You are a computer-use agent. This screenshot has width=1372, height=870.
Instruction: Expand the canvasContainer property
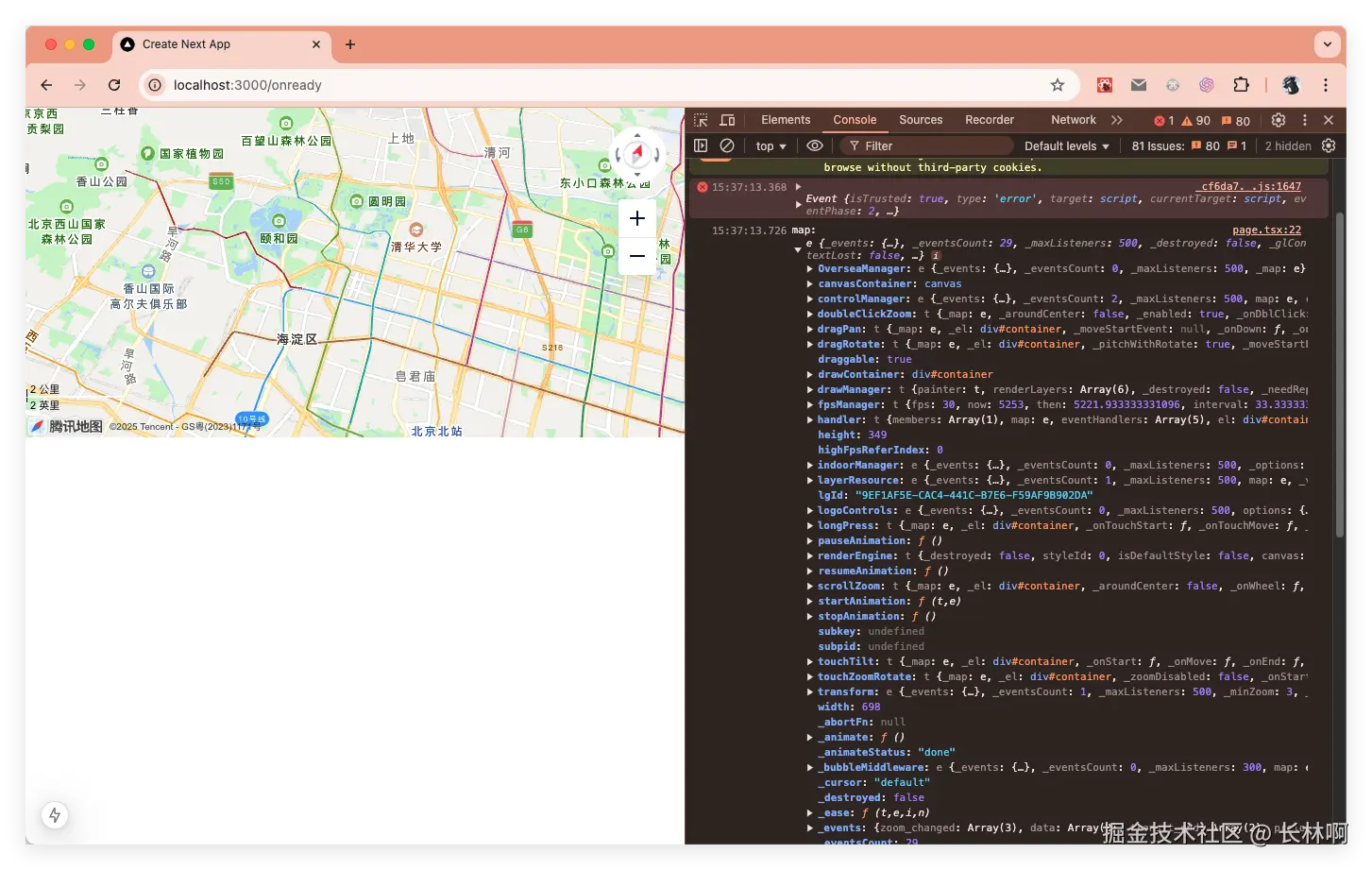coord(810,284)
